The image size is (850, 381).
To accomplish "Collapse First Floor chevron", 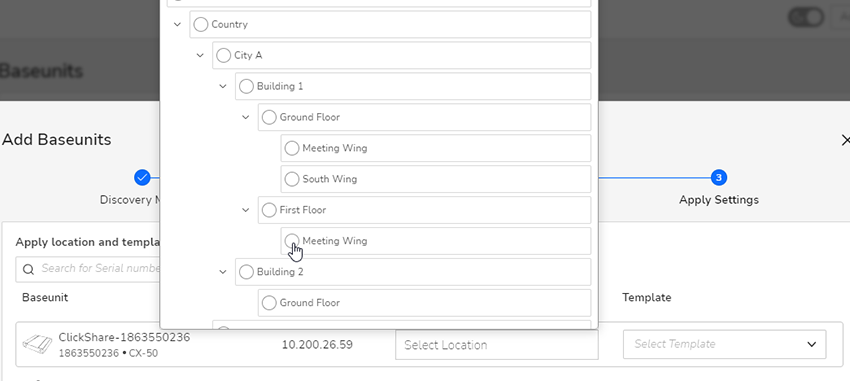I will click(246, 210).
